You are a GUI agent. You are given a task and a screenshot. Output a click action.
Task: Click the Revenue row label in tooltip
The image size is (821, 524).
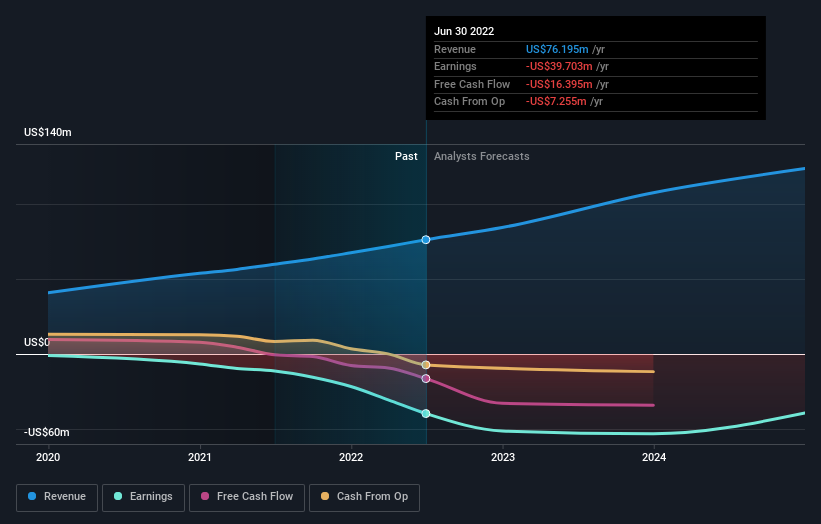[455, 49]
